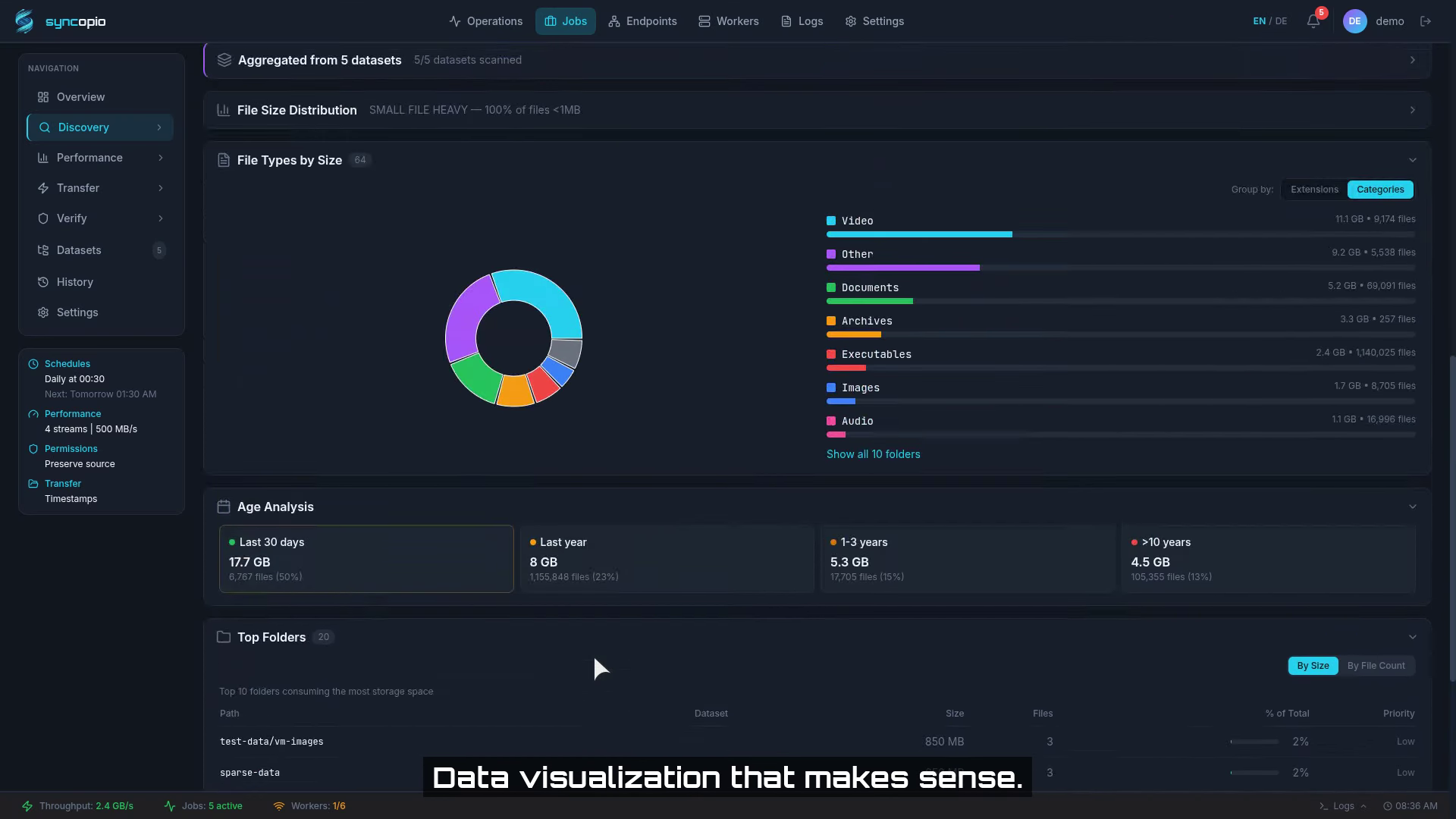1456x819 pixels.
Task: Click the notification bell showing 5 alerts
Action: 1313,21
